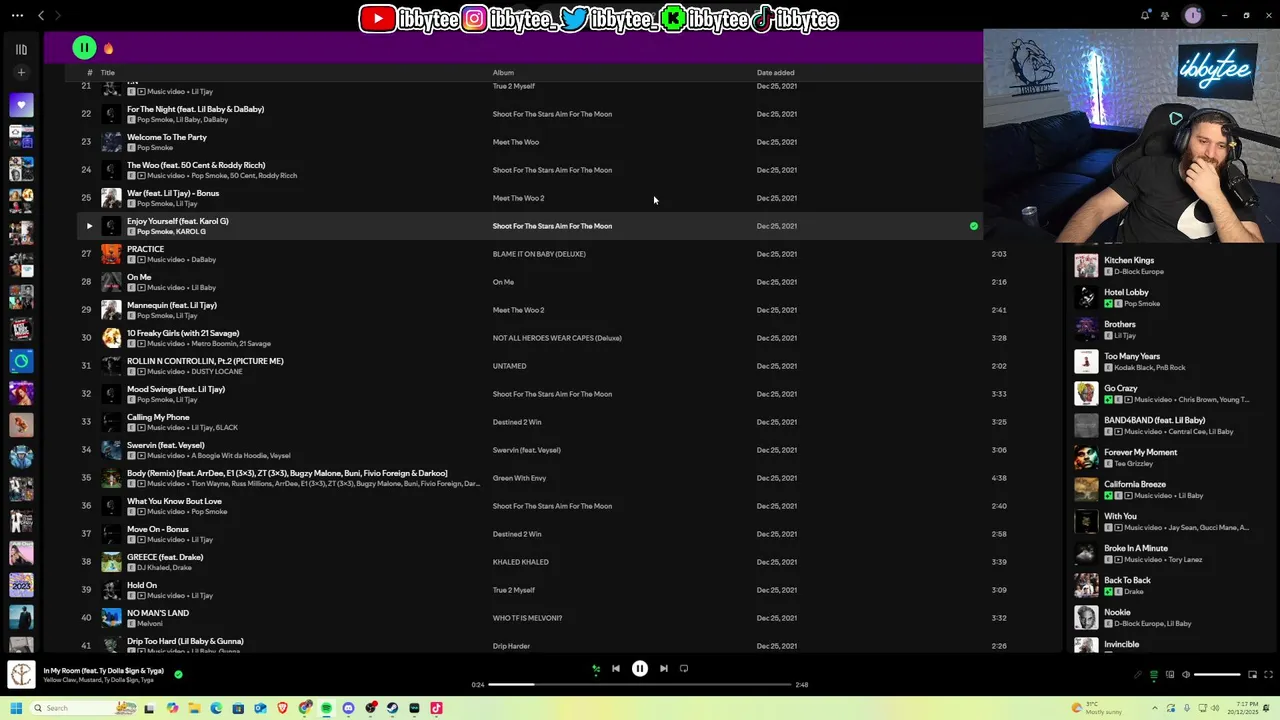This screenshot has height=720, width=1280.
Task: Click now playing album cover
Action: coord(21,675)
